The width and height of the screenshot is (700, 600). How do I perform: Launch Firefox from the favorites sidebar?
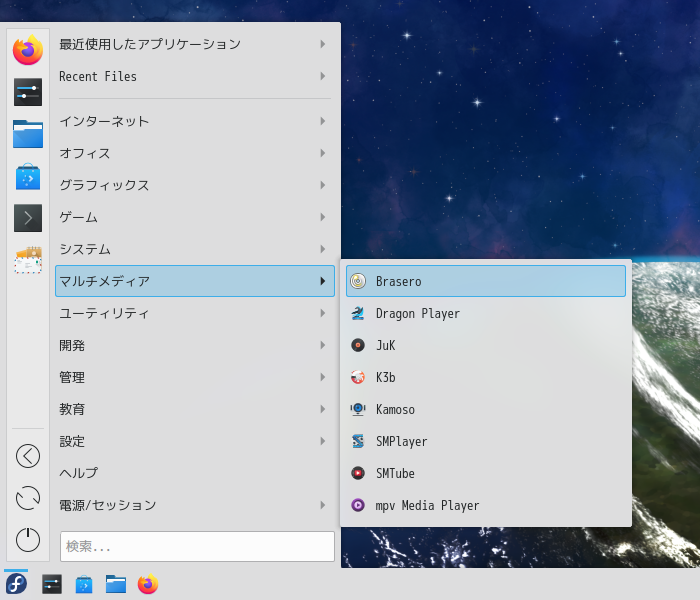click(x=28, y=50)
